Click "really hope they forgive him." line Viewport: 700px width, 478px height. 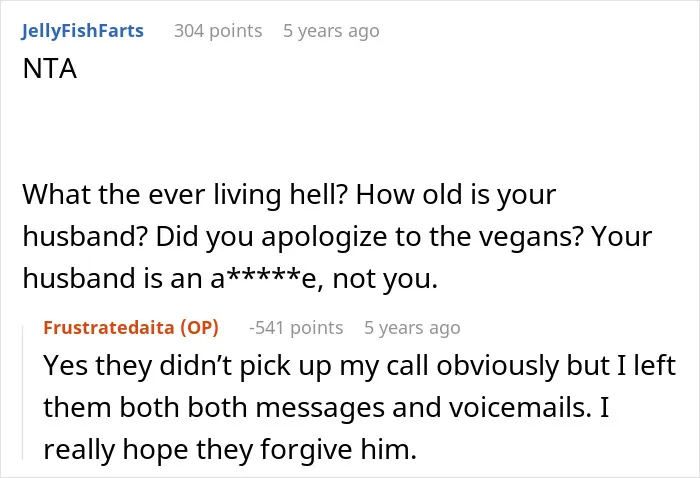[230, 450]
